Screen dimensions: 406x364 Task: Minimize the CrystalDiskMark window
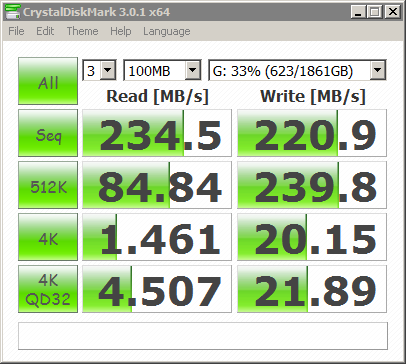358,12
